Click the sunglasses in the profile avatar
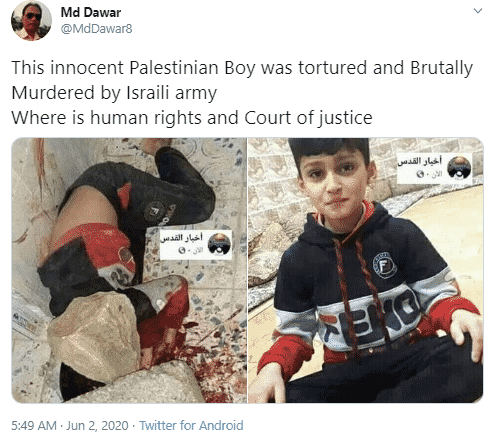This screenshot has height=436, width=493. [33, 16]
